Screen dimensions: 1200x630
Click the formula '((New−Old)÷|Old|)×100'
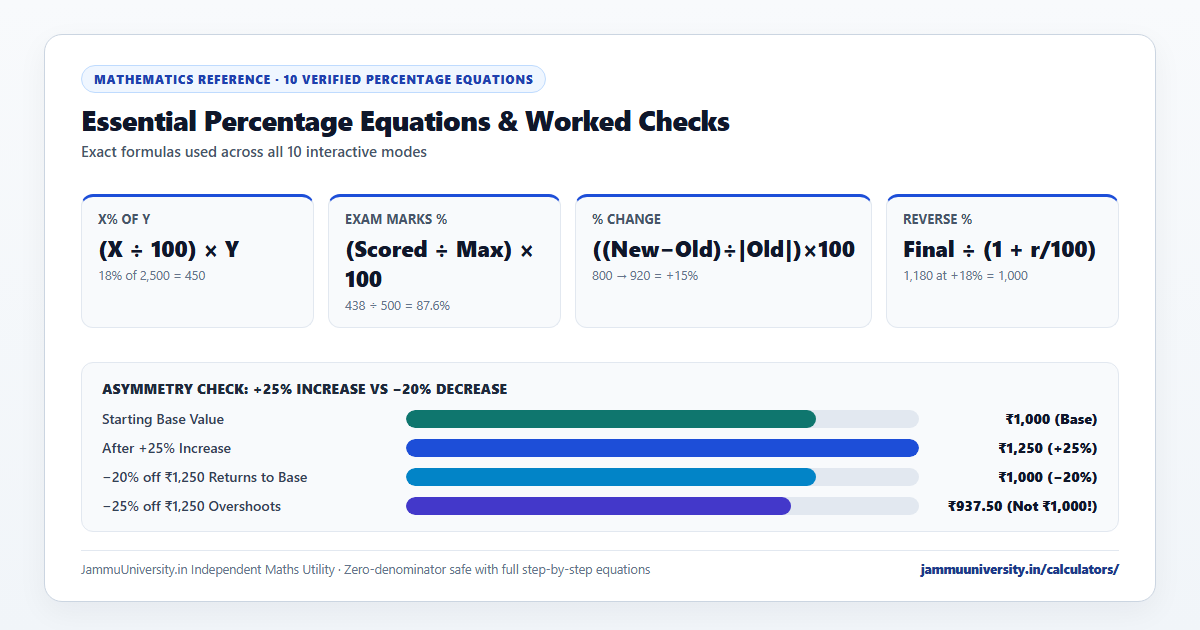click(x=723, y=249)
